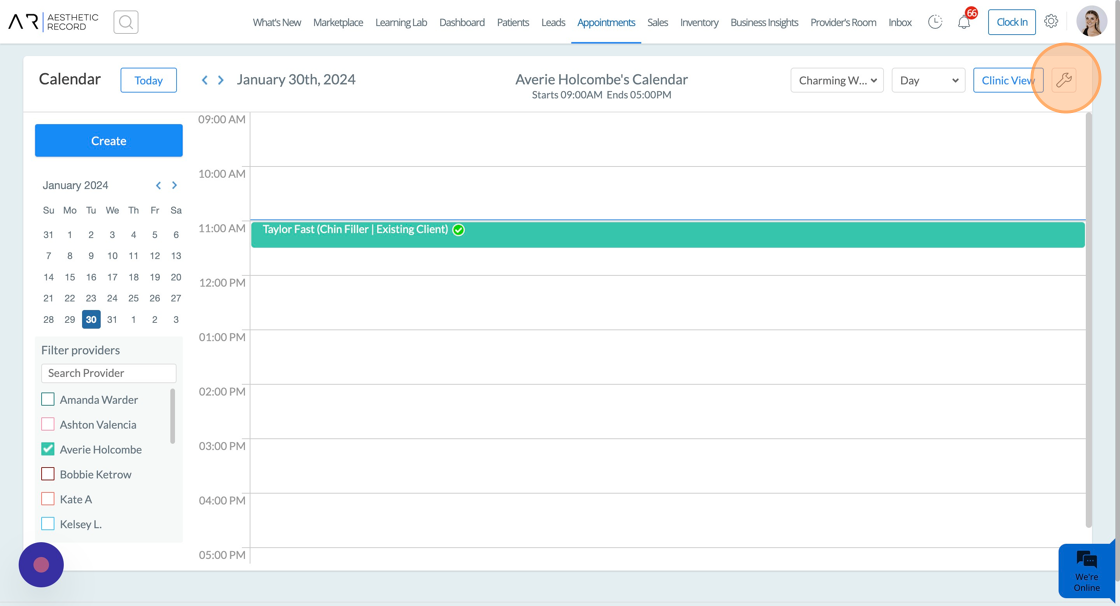The height and width of the screenshot is (606, 1120).
Task: Open the notifications bell
Action: pyautogui.click(x=964, y=23)
